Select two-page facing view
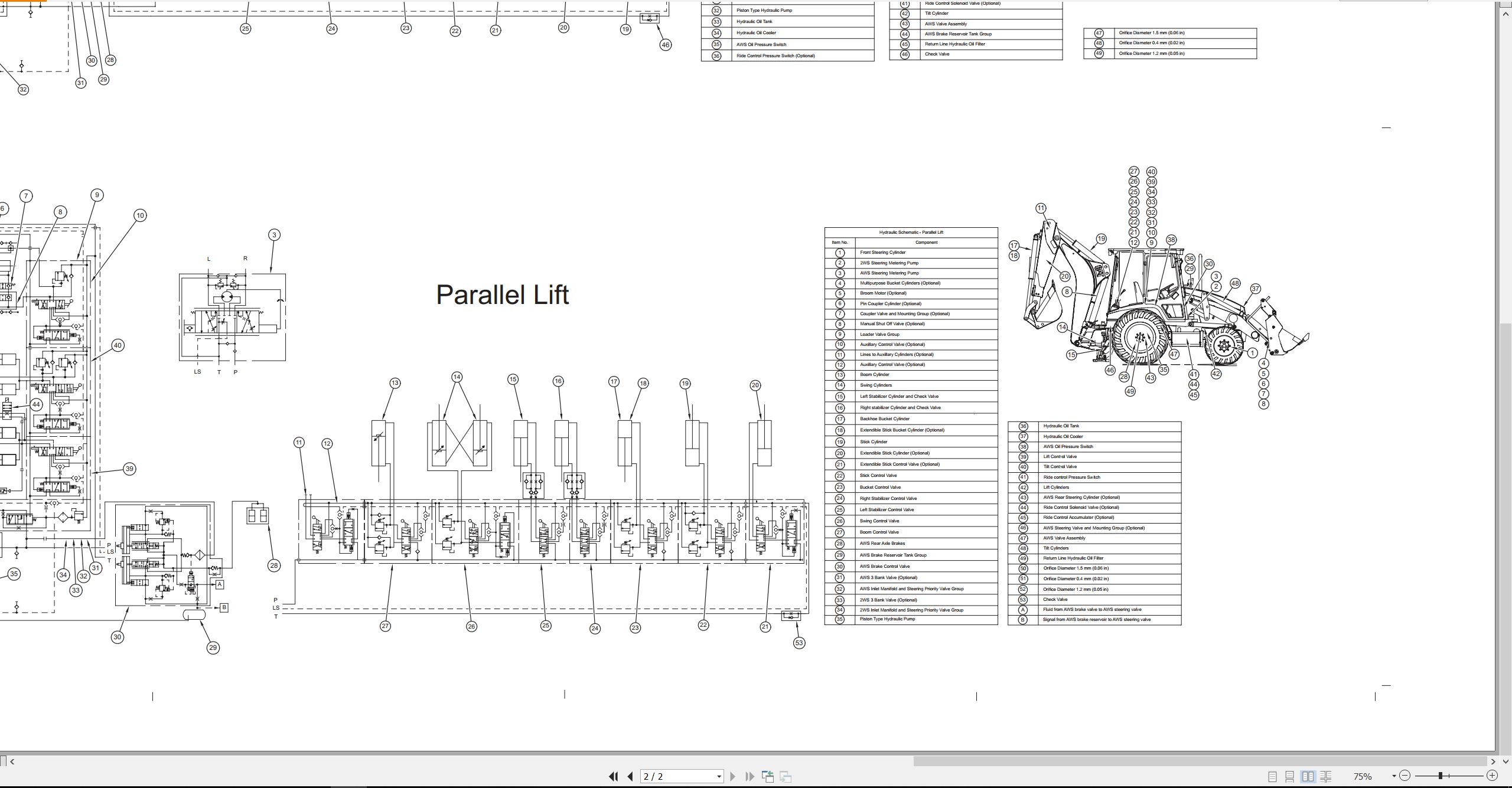This screenshot has width=1512, height=788. pos(1308,776)
